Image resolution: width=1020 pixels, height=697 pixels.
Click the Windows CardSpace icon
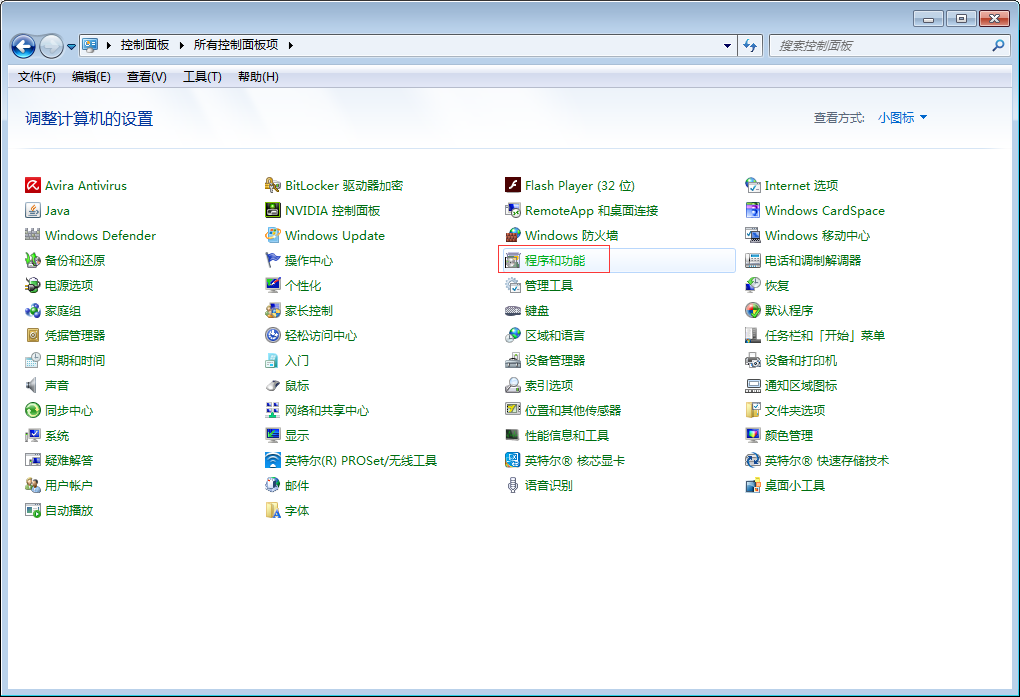tap(753, 210)
